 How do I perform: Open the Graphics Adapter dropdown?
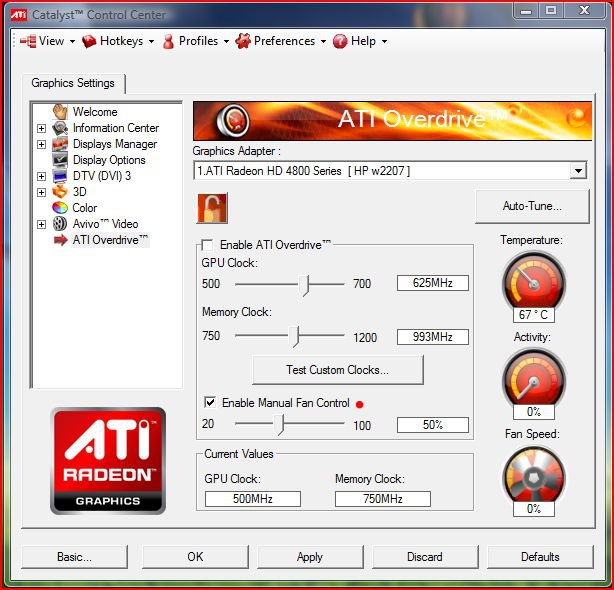pyautogui.click(x=578, y=171)
